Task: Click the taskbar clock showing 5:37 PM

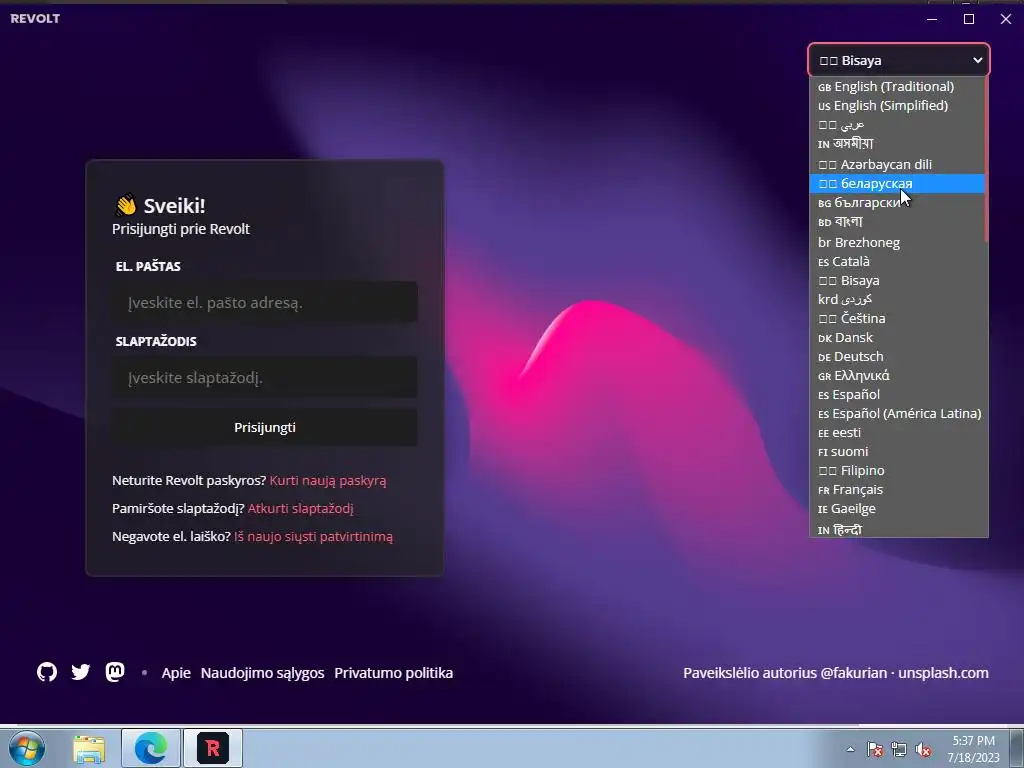Action: click(x=973, y=749)
